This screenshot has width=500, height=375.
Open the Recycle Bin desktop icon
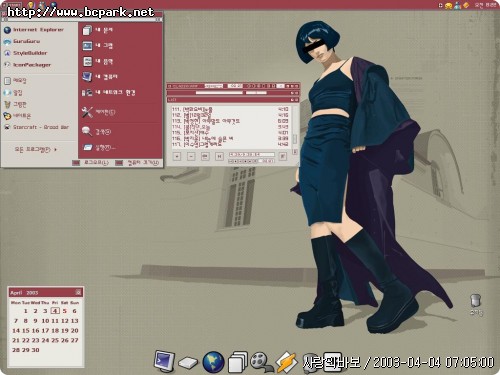pos(476,300)
